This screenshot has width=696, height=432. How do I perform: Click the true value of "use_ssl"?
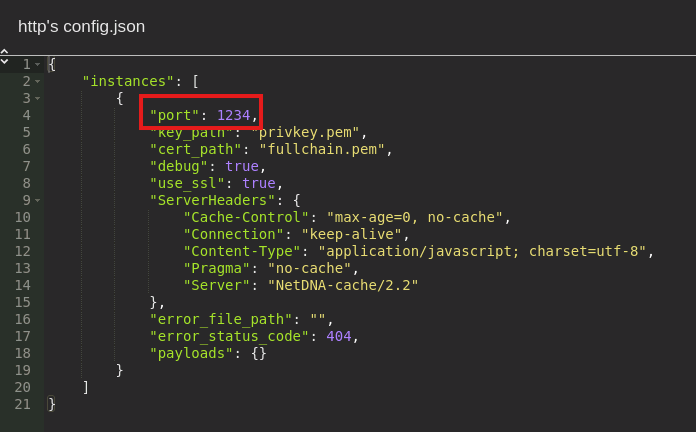point(258,183)
